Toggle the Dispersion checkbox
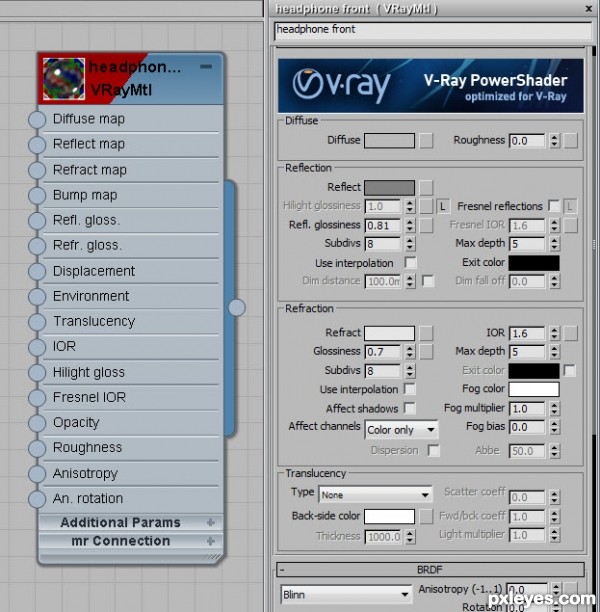 click(433, 450)
